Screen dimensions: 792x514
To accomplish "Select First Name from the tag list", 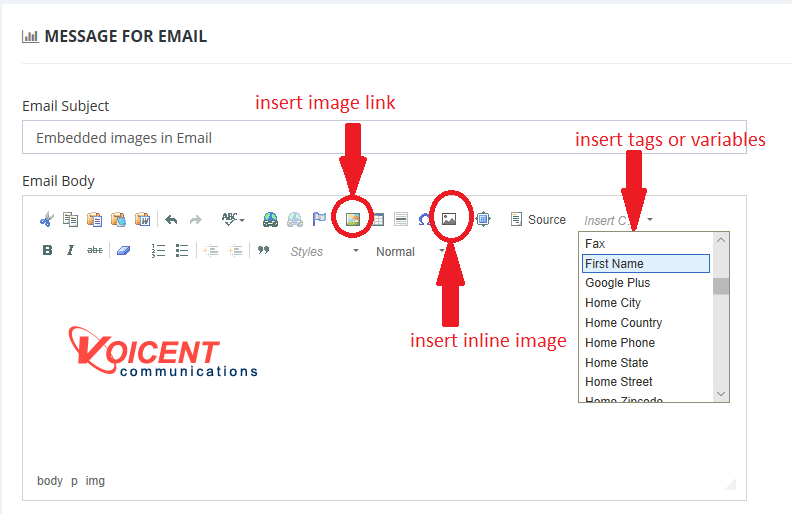I will click(645, 264).
